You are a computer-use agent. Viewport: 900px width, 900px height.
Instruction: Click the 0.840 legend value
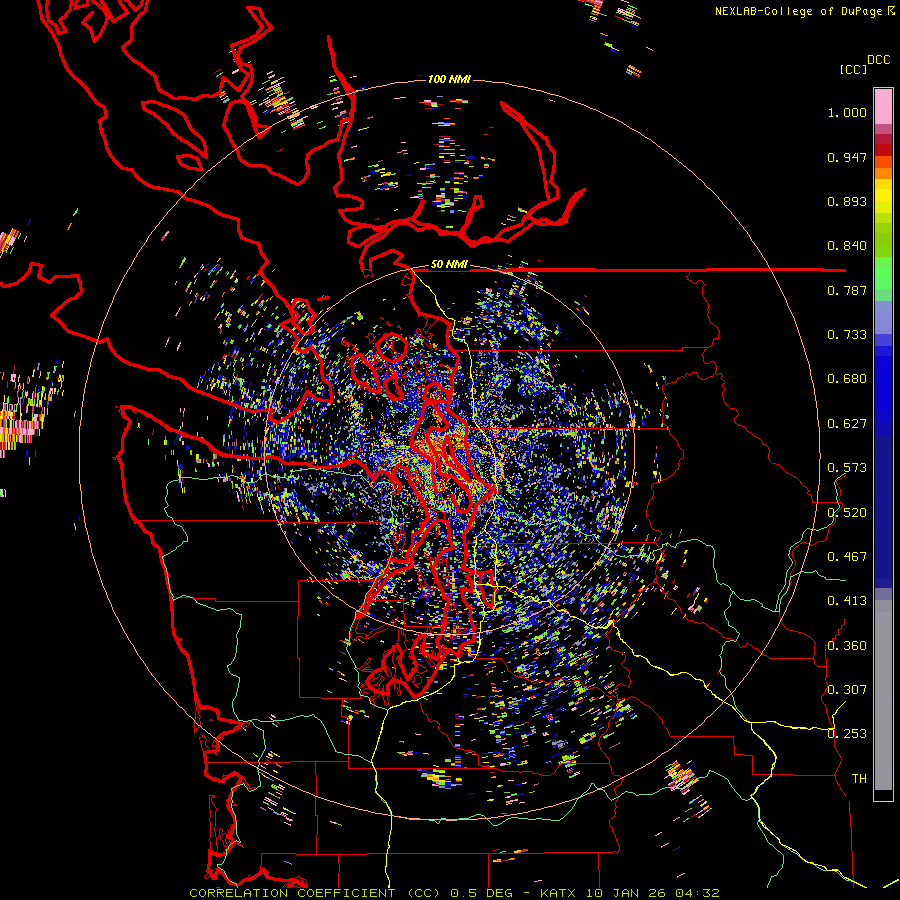click(847, 246)
